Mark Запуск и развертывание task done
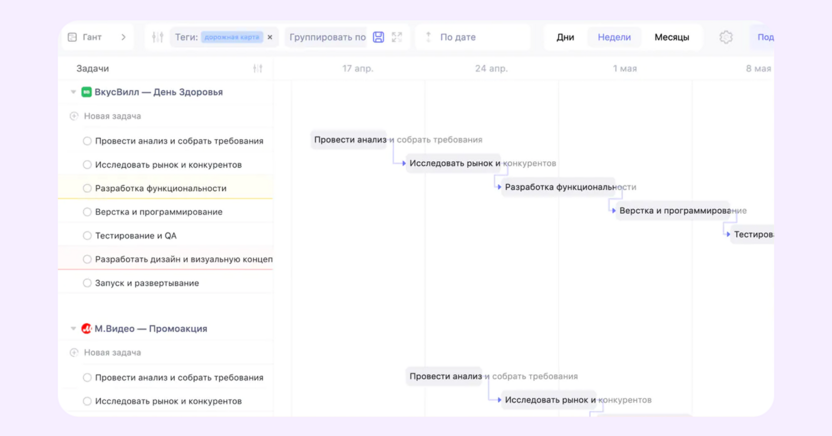832x436 pixels. (87, 283)
